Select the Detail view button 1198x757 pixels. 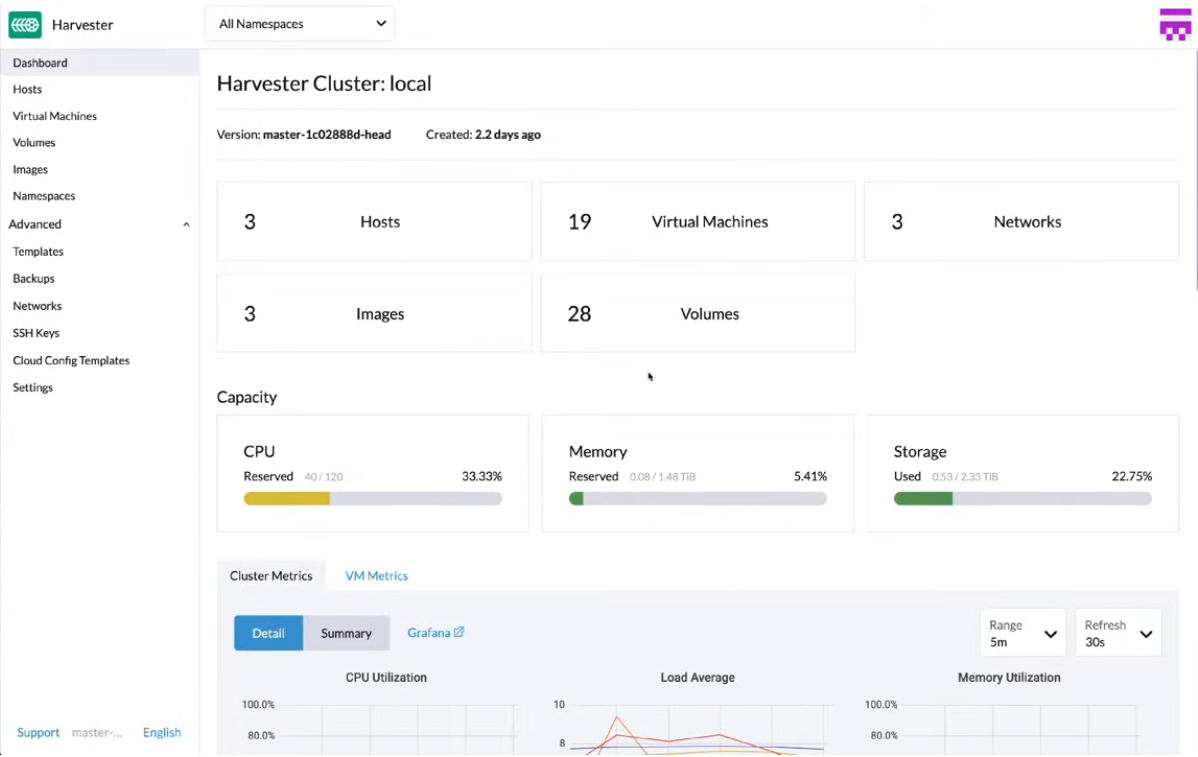pos(268,633)
